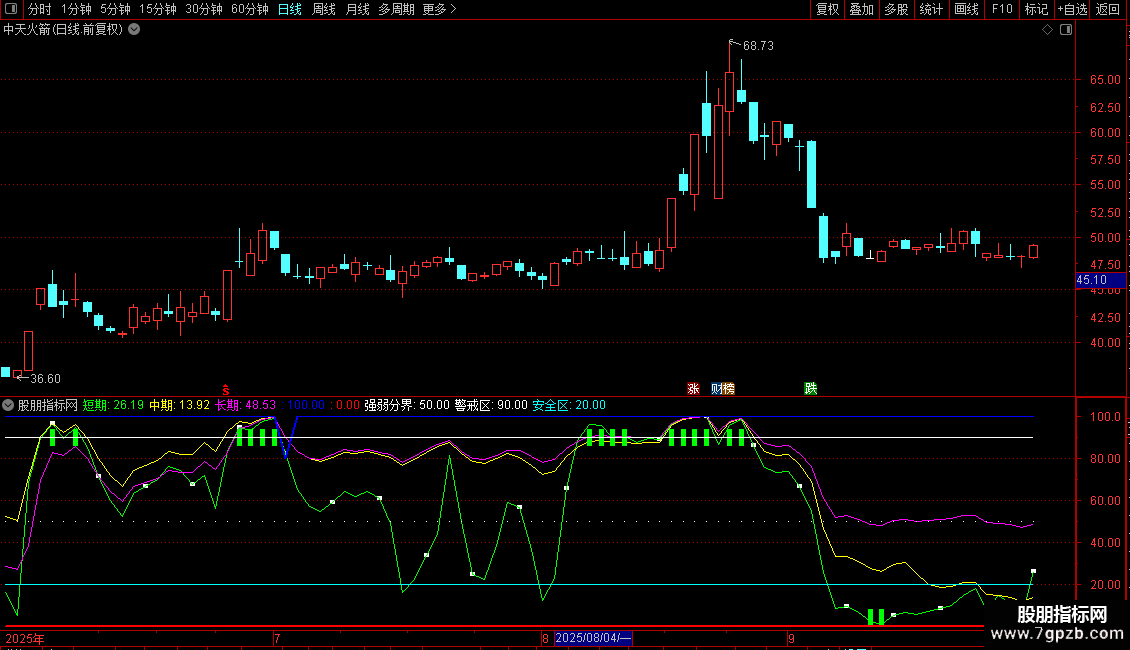Click the +自选 add to watchlist button
The width and height of the screenshot is (1130, 650).
[1072, 10]
